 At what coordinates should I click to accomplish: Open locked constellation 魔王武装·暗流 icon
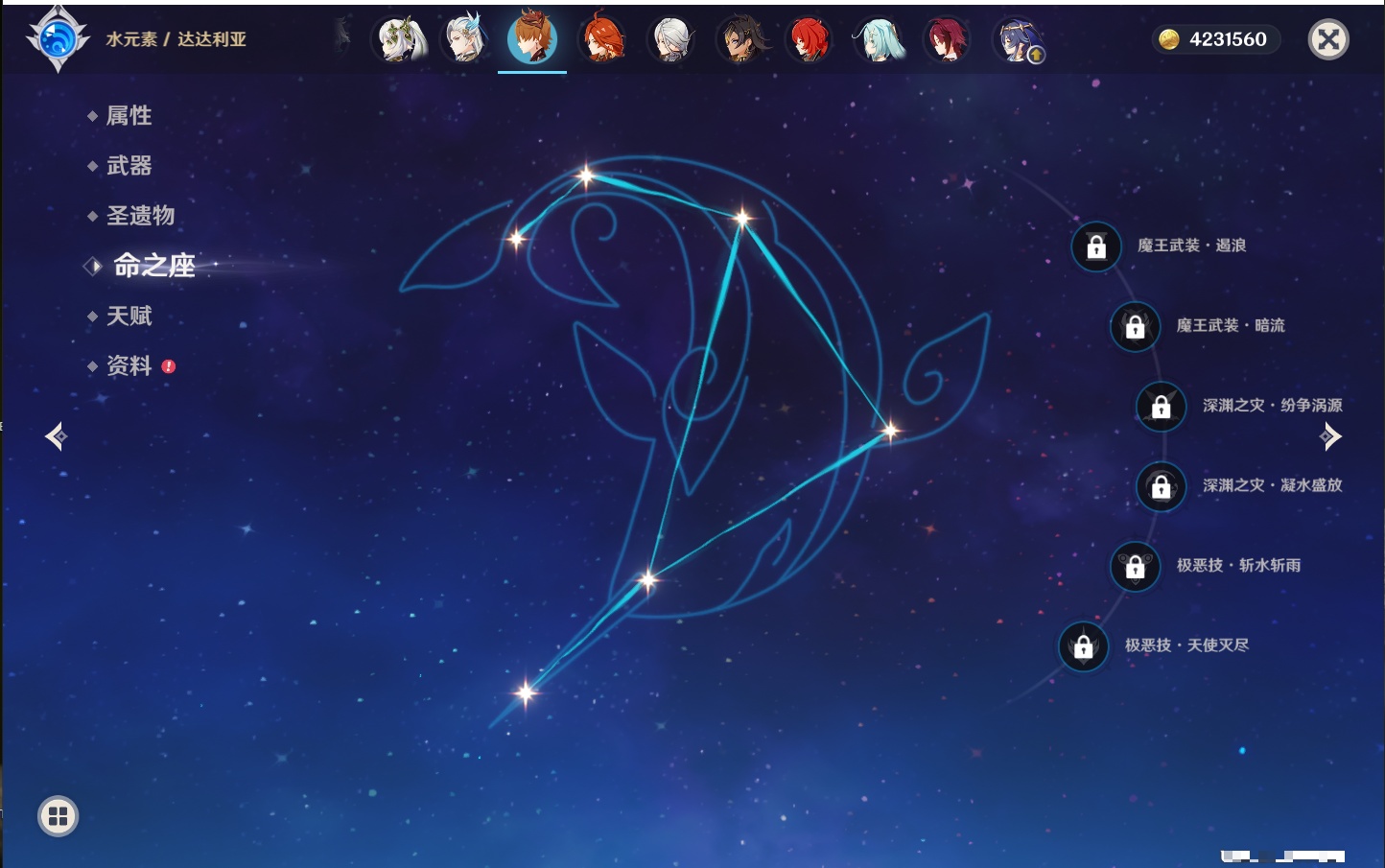pos(1136,326)
